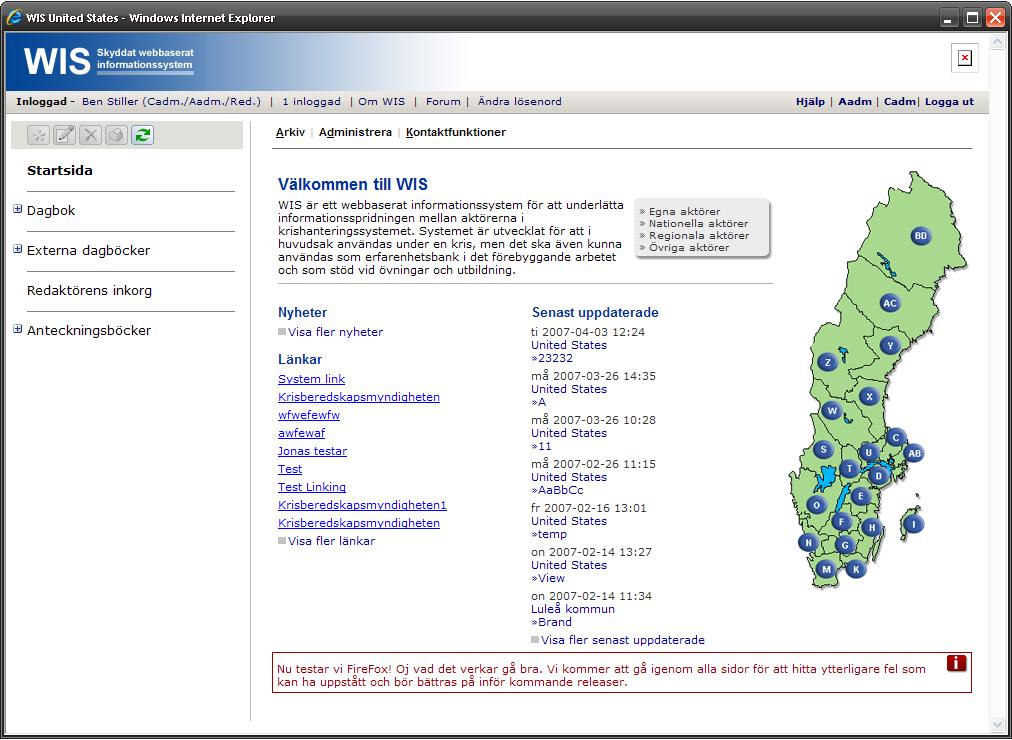
Task: Select the O region marker on map
Action: (x=817, y=505)
